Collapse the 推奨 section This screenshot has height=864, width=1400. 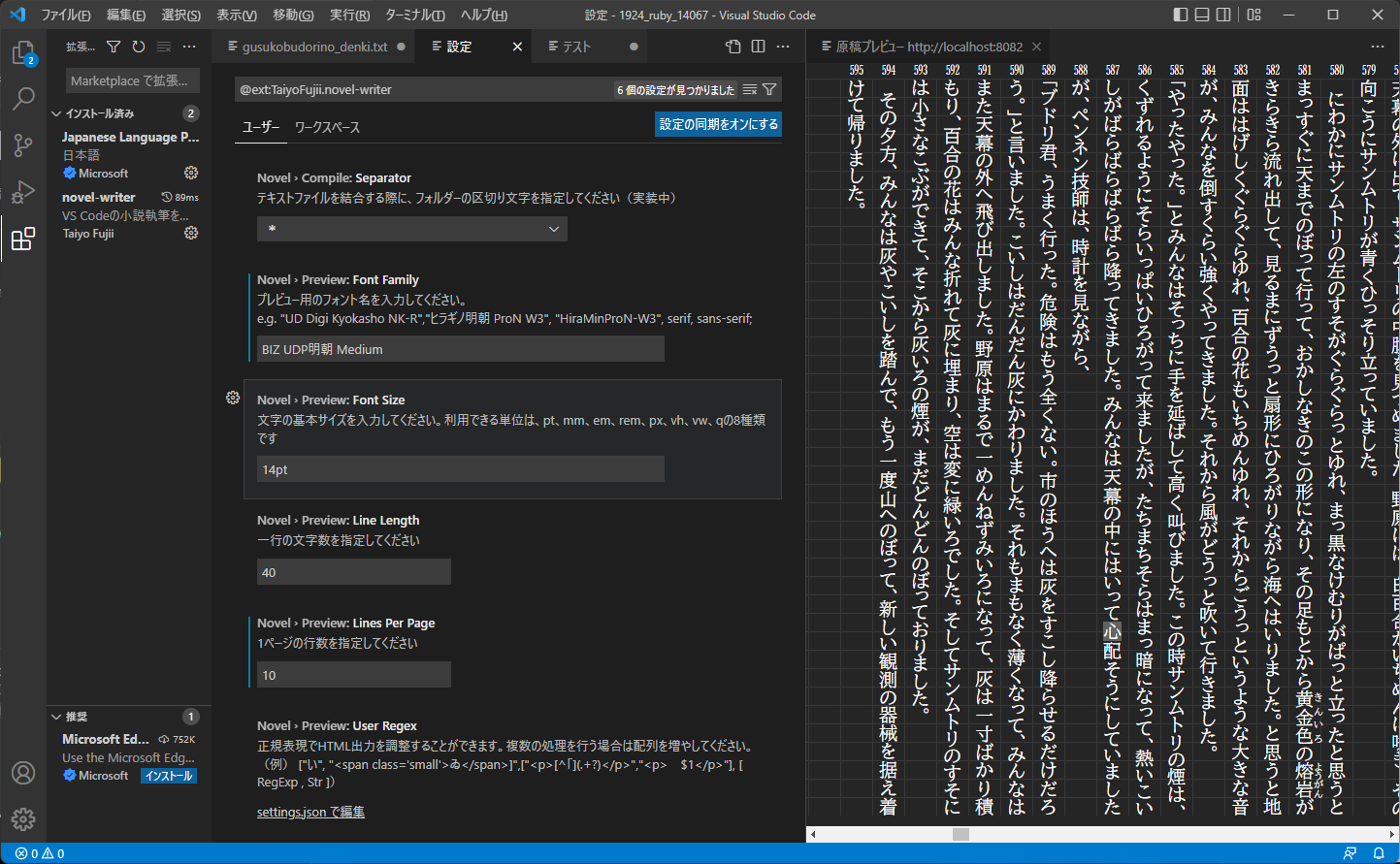[x=130, y=717]
